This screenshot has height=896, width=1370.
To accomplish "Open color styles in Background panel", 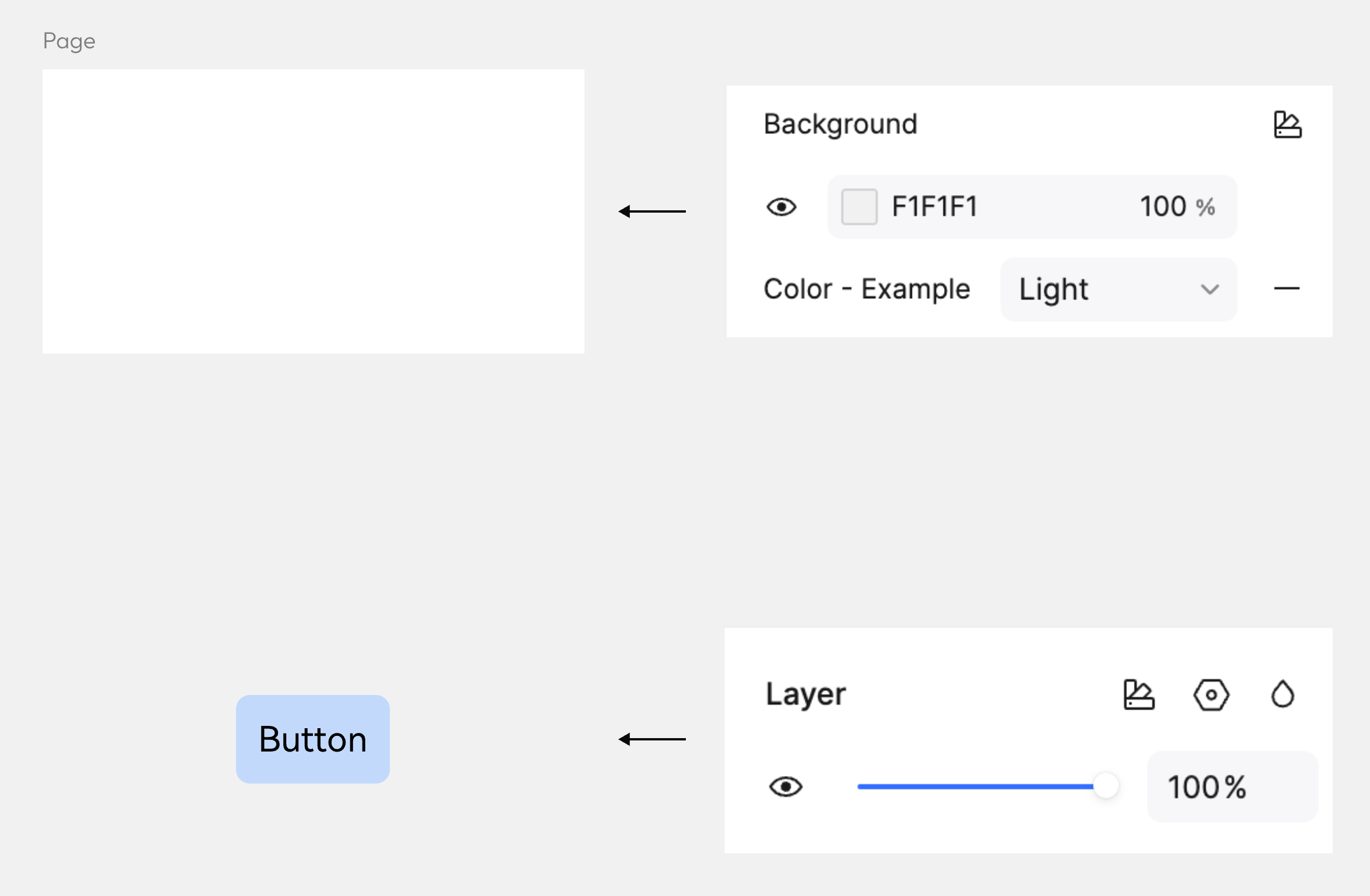I will click(x=1287, y=125).
